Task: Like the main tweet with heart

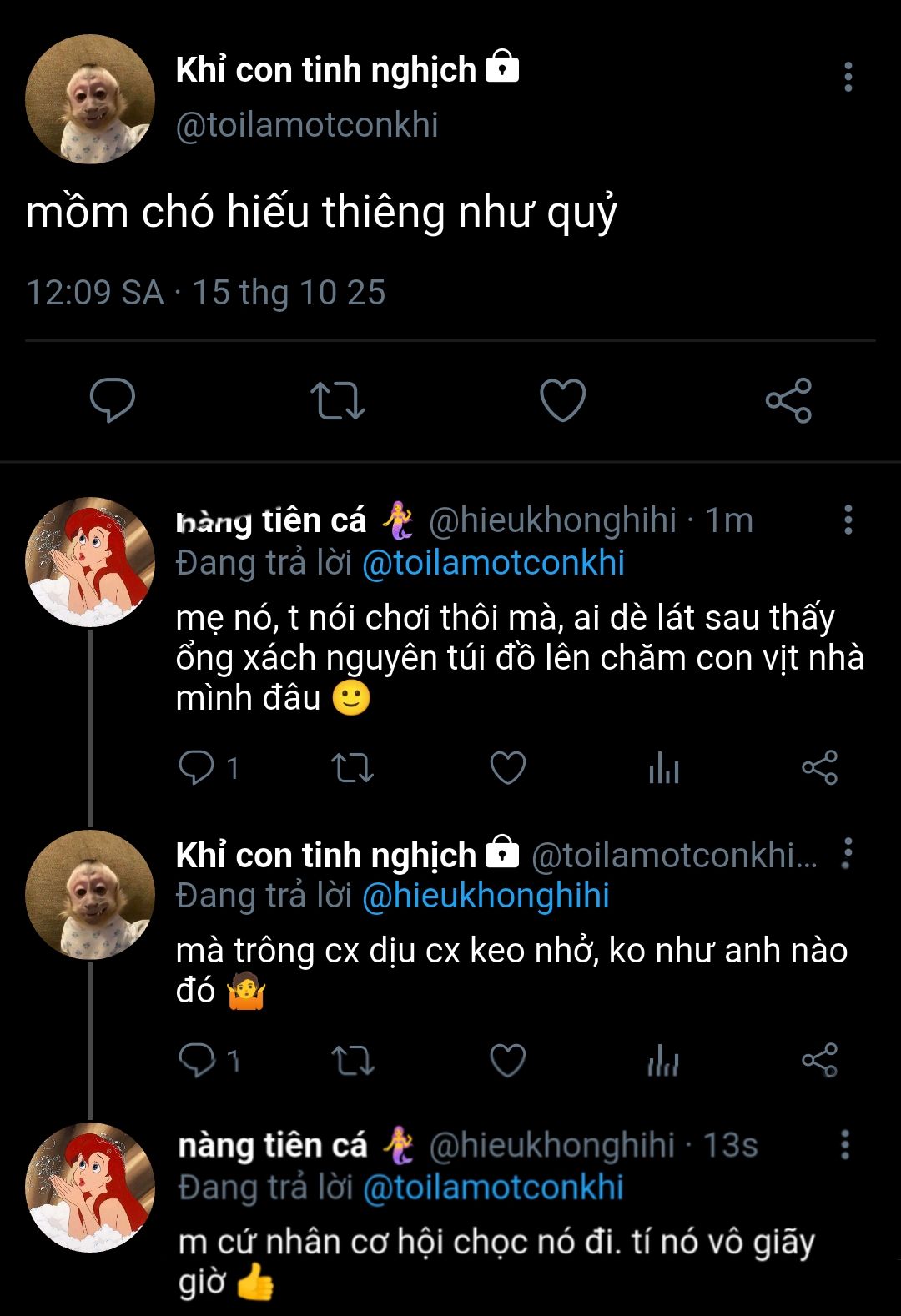Action: pos(563,400)
